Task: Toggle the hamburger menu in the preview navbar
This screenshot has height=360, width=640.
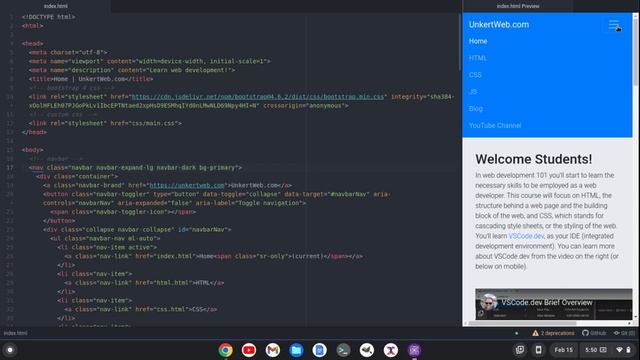Action: coord(613,25)
